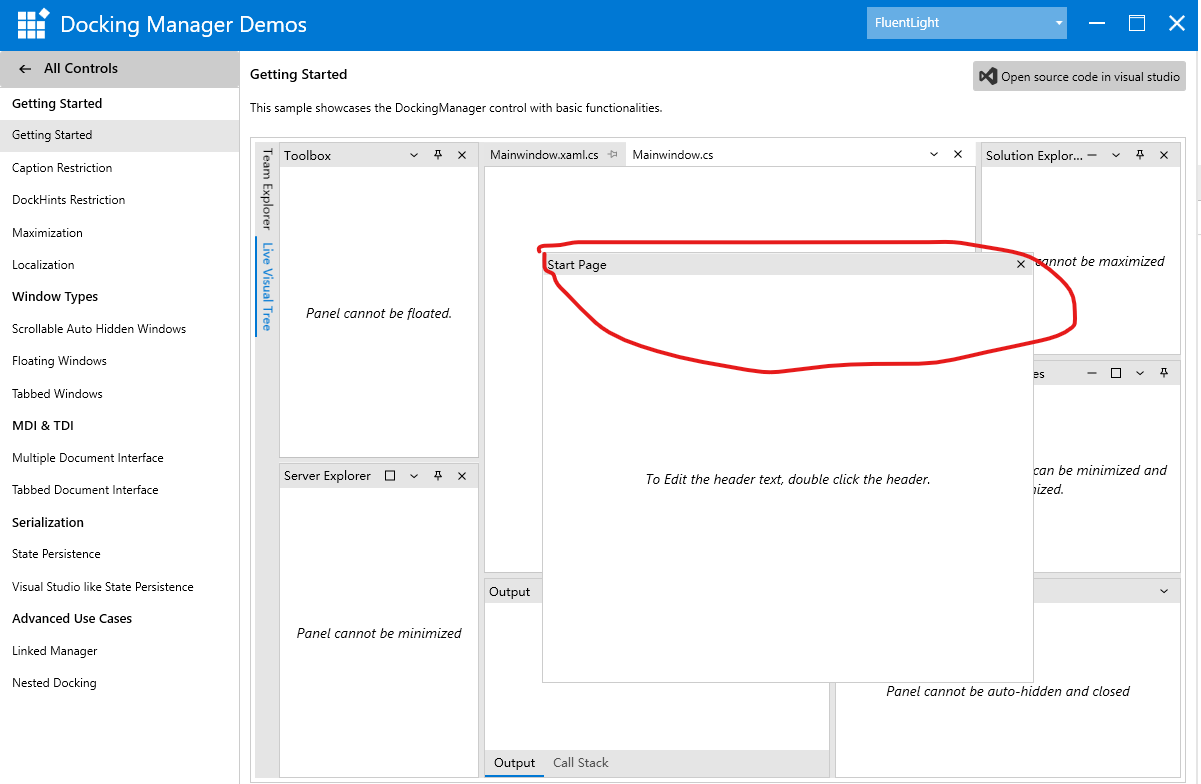Auto-hide Solution Explorer using pin icon

pyautogui.click(x=1140, y=155)
